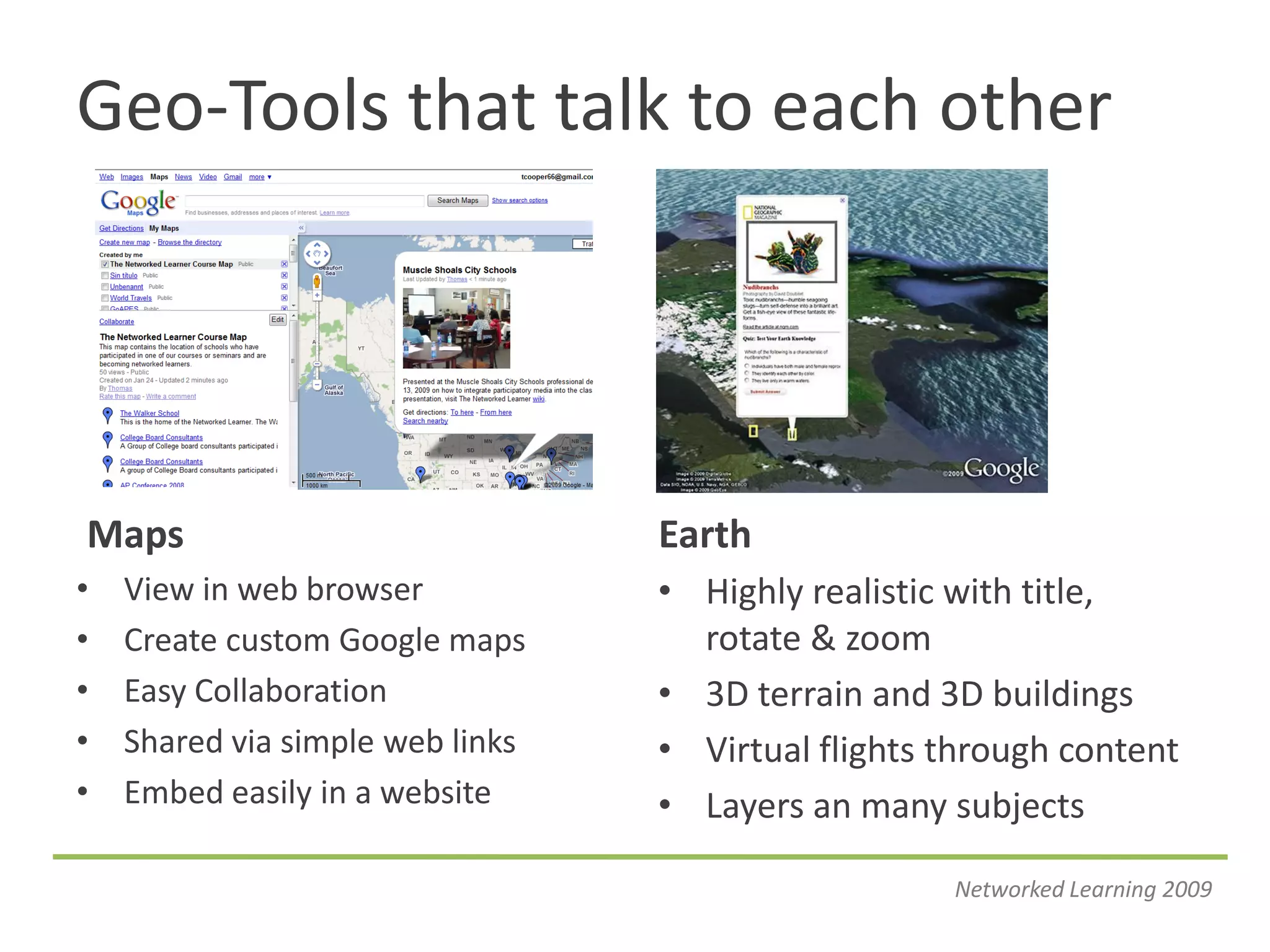Screen dimensions: 1270x952
Task: Click the zoom slider handle on map
Action: coord(317,364)
